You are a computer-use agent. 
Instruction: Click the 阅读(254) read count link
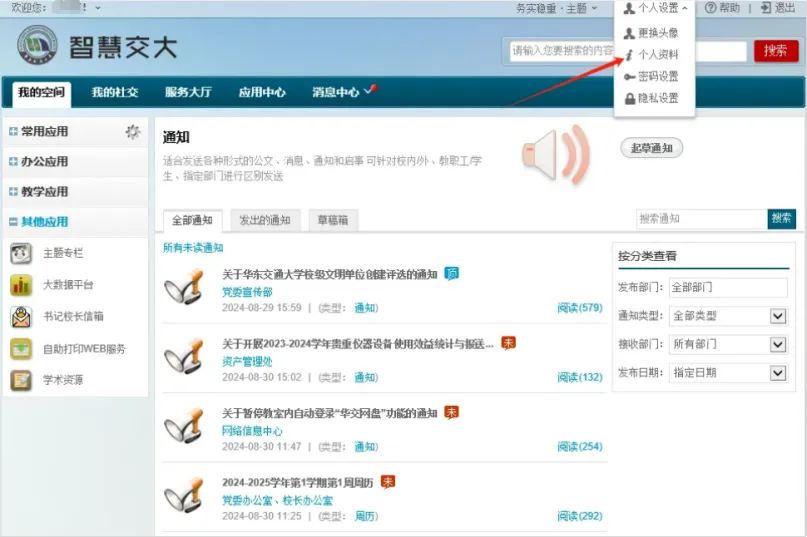tap(580, 446)
